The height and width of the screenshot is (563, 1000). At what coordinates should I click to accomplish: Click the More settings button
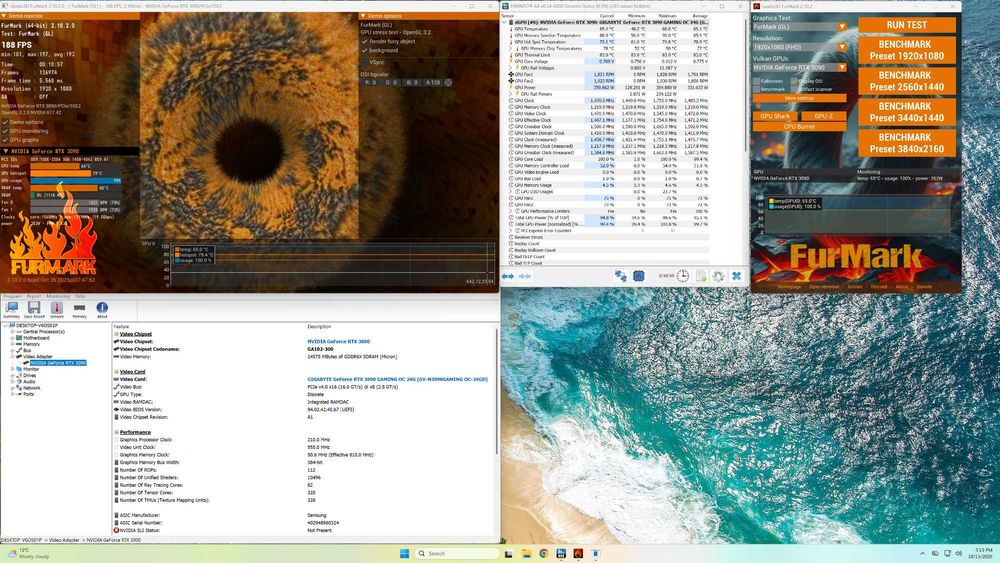point(800,98)
